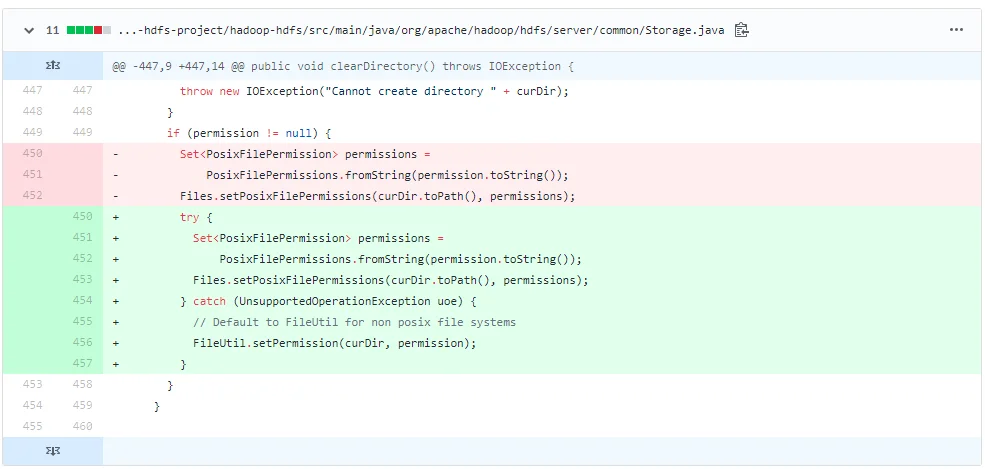Select deleted line number 452
The image size is (985, 469).
point(31,196)
